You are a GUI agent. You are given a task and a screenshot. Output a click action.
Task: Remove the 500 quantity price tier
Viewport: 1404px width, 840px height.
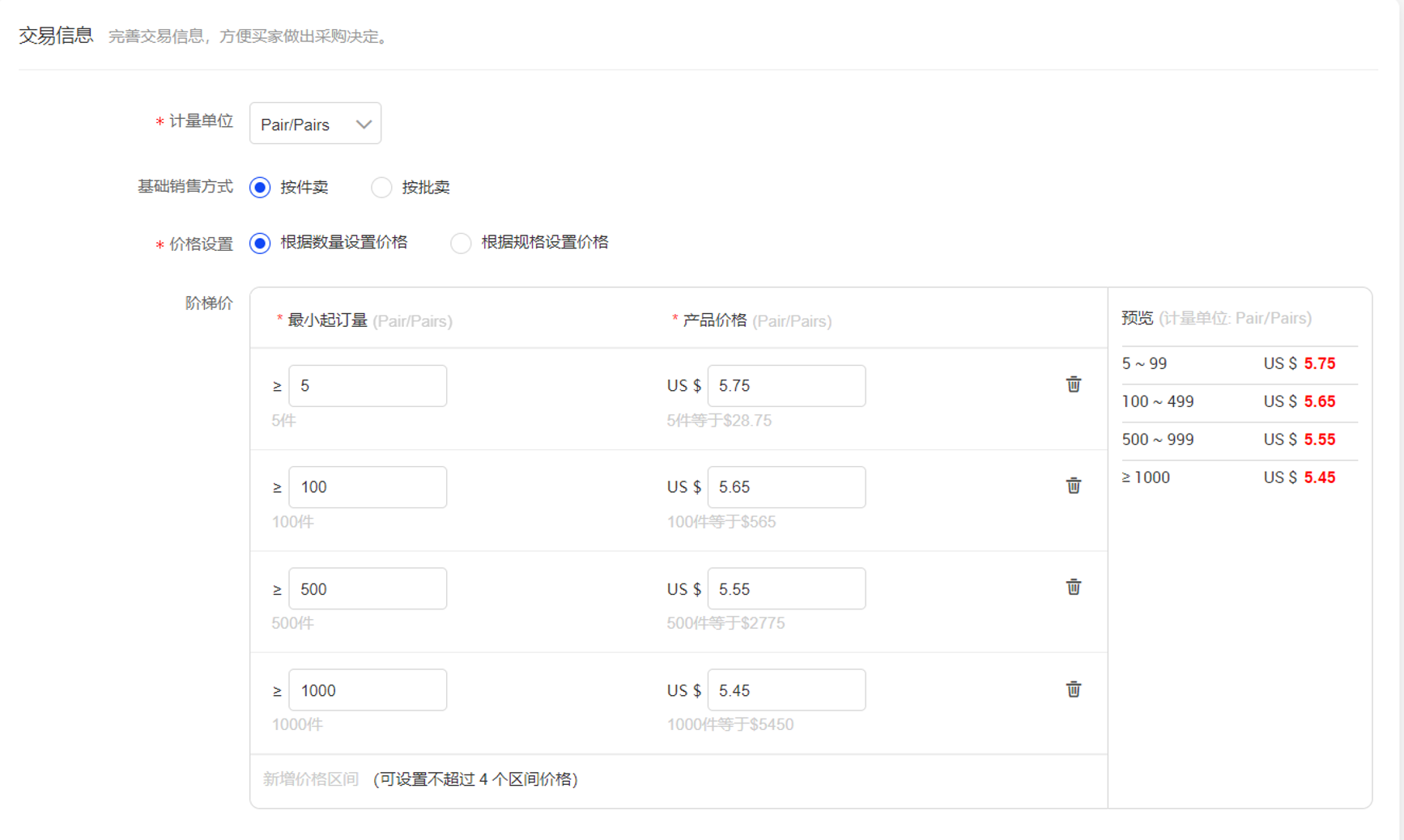[x=1073, y=587]
